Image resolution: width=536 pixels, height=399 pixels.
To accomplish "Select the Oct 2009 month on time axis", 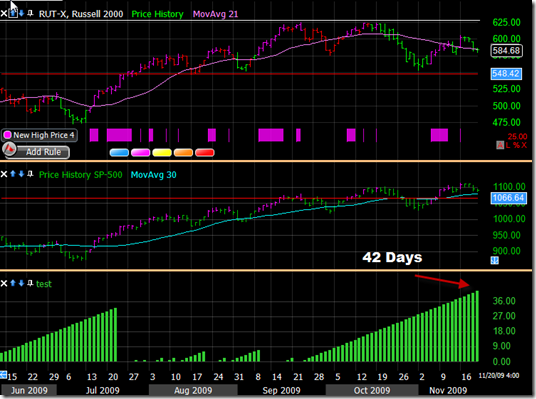I will (x=372, y=390).
